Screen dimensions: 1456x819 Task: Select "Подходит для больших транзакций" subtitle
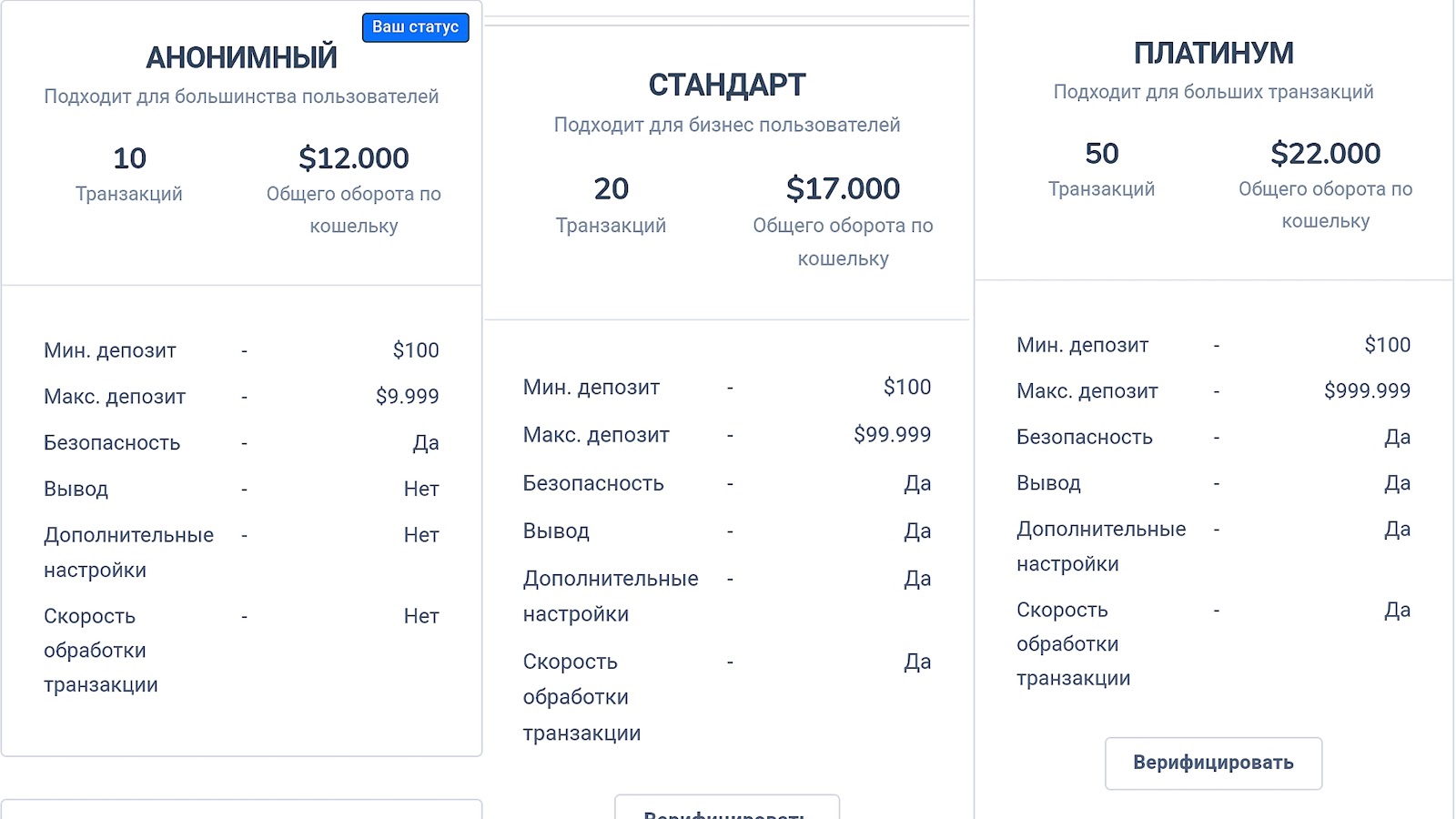pyautogui.click(x=1213, y=92)
